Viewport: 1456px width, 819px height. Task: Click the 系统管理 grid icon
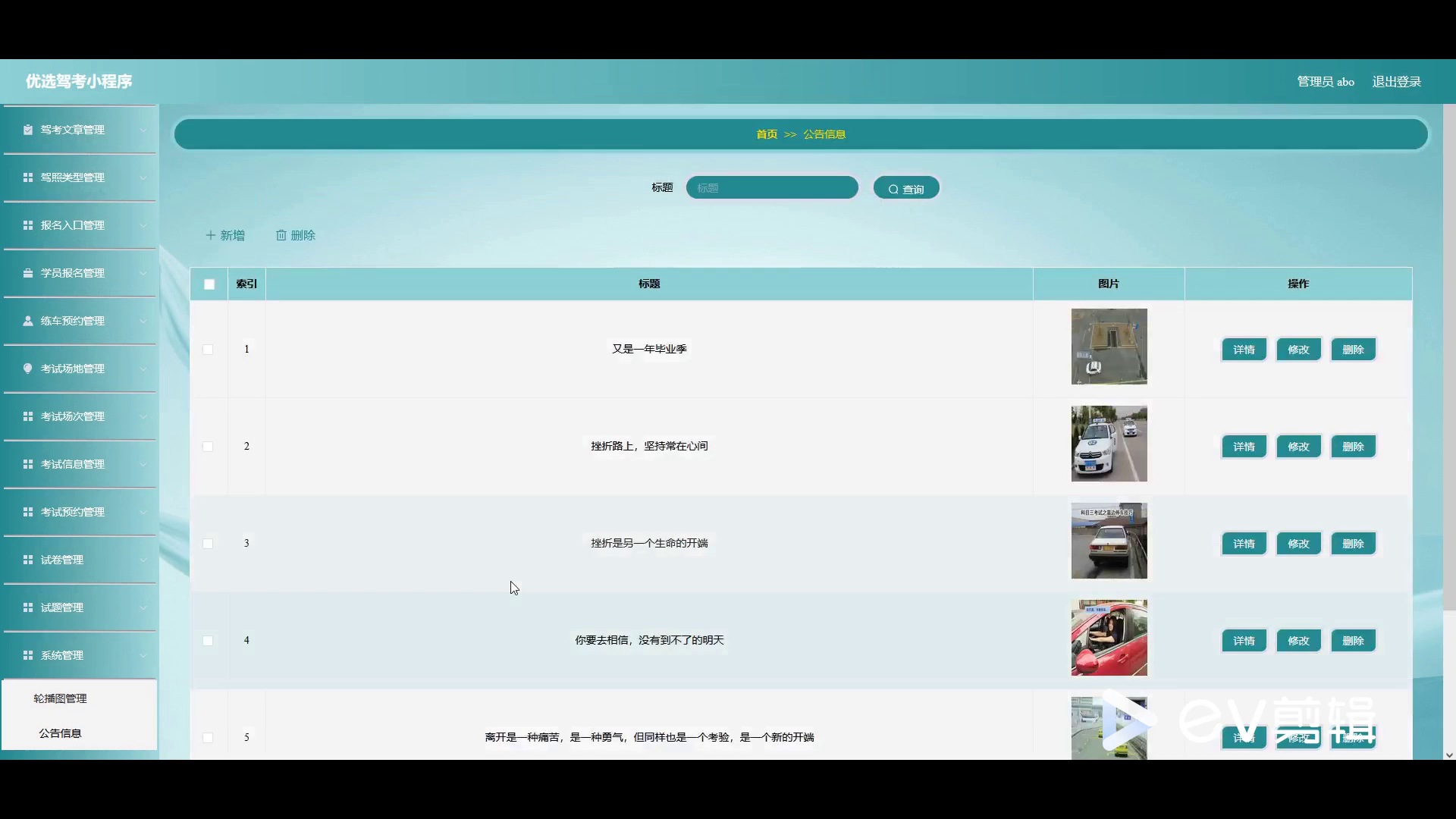(x=28, y=655)
